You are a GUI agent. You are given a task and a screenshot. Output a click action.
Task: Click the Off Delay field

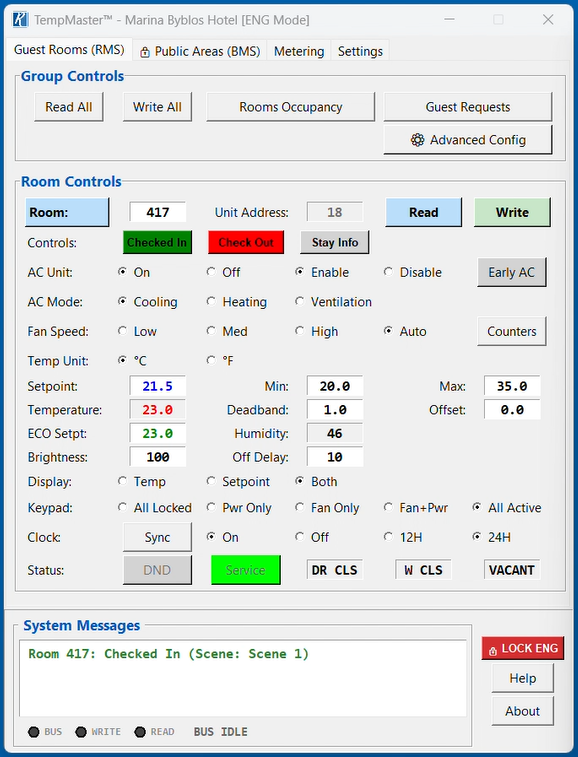[x=335, y=457]
